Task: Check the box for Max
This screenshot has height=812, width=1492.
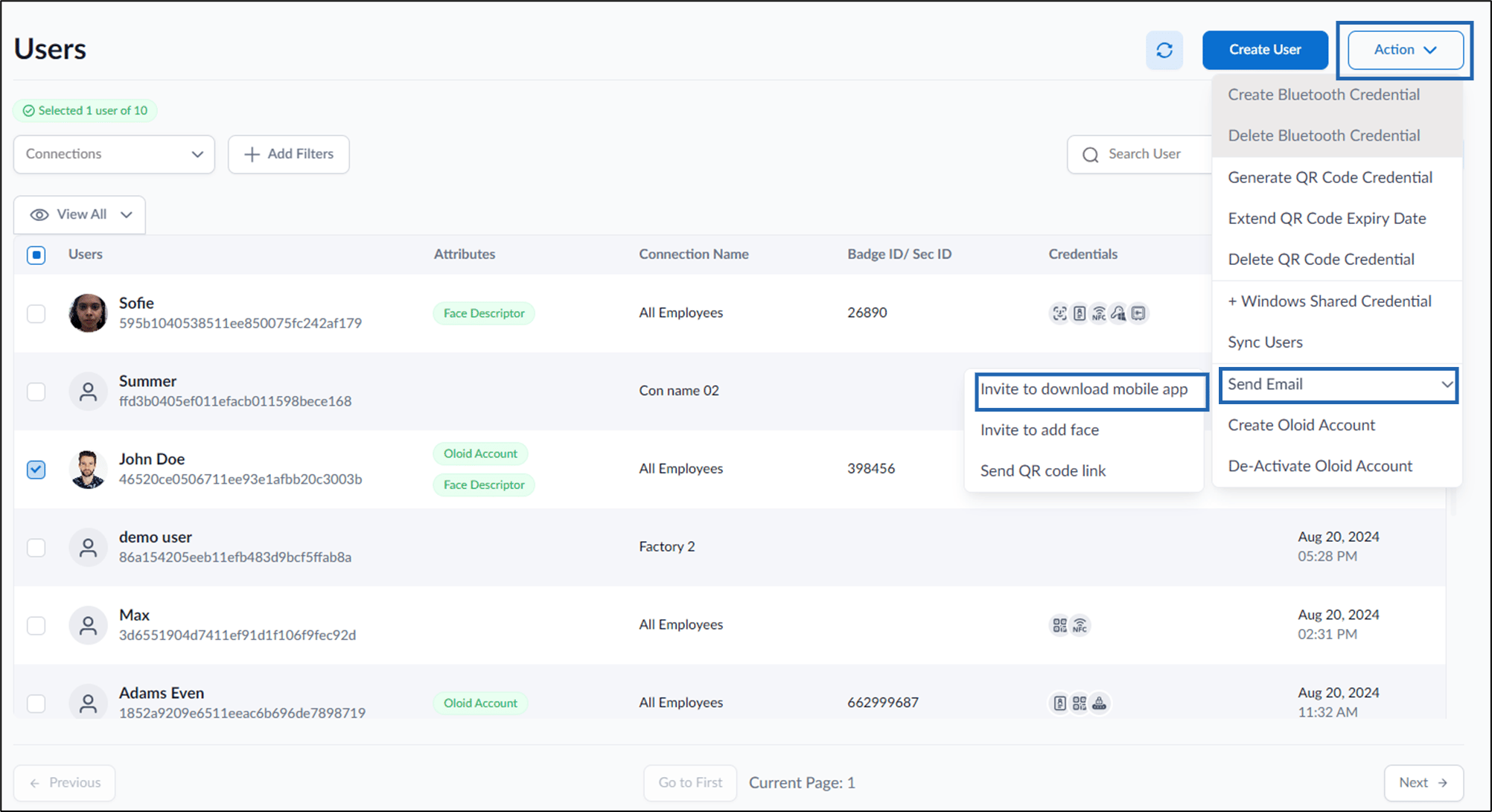Action: tap(36, 625)
